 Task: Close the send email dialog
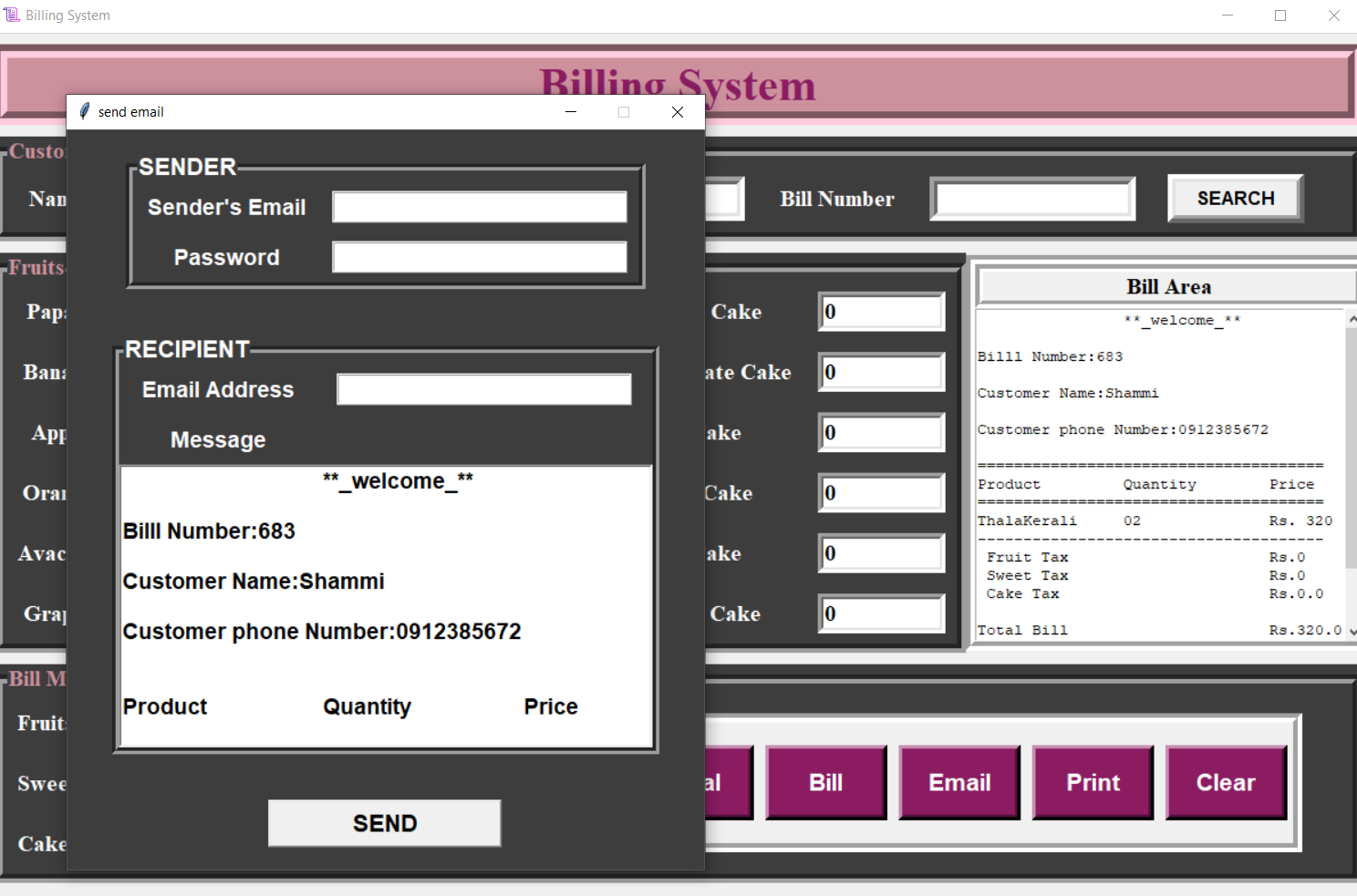click(x=678, y=112)
